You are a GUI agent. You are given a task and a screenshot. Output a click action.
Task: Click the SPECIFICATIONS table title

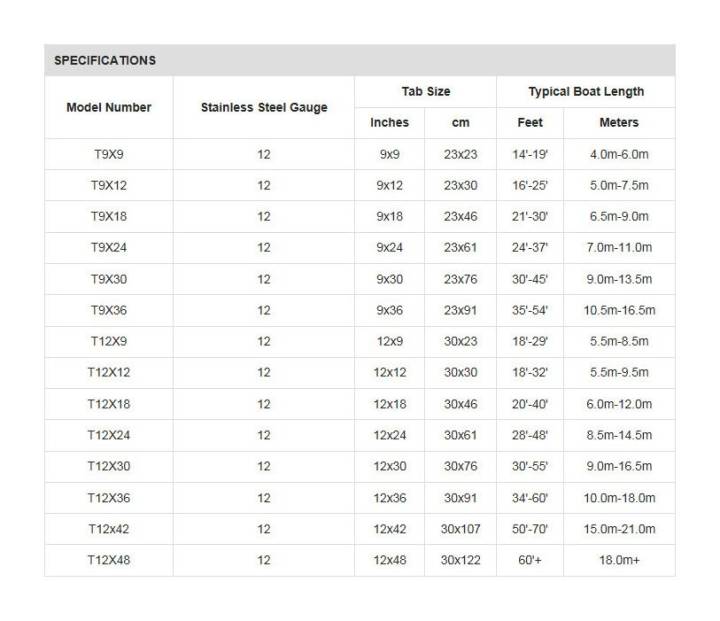click(x=105, y=61)
